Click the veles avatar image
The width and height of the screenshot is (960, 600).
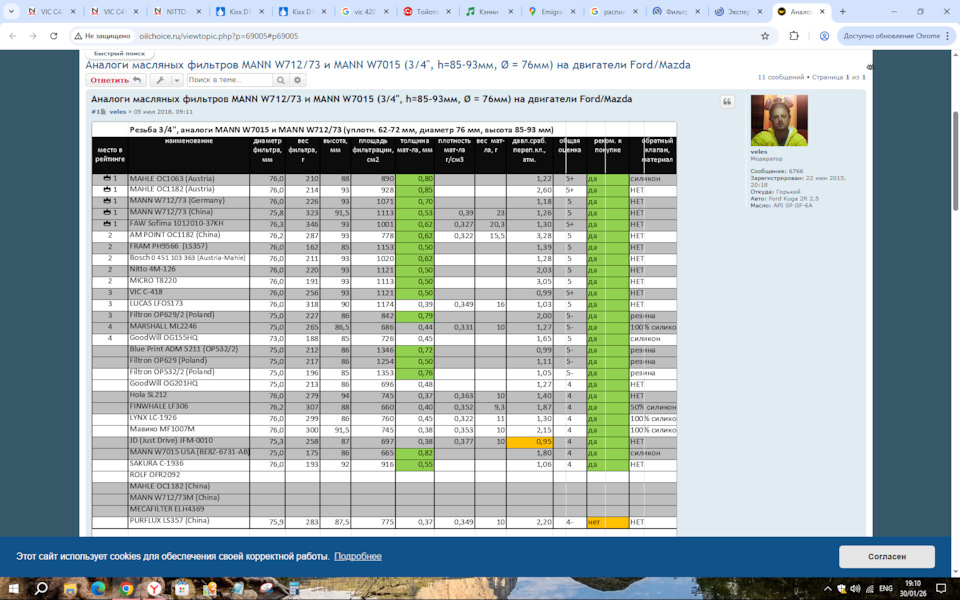(779, 121)
